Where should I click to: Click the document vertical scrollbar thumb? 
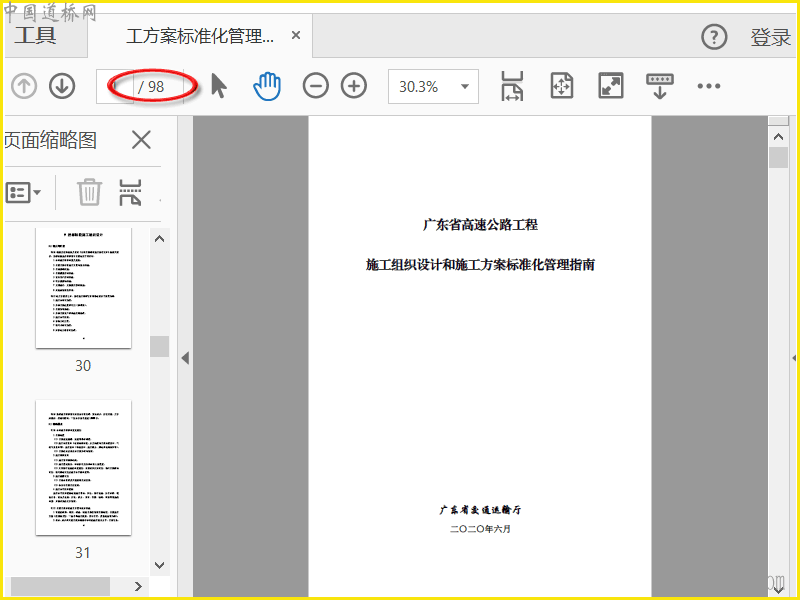(778, 157)
